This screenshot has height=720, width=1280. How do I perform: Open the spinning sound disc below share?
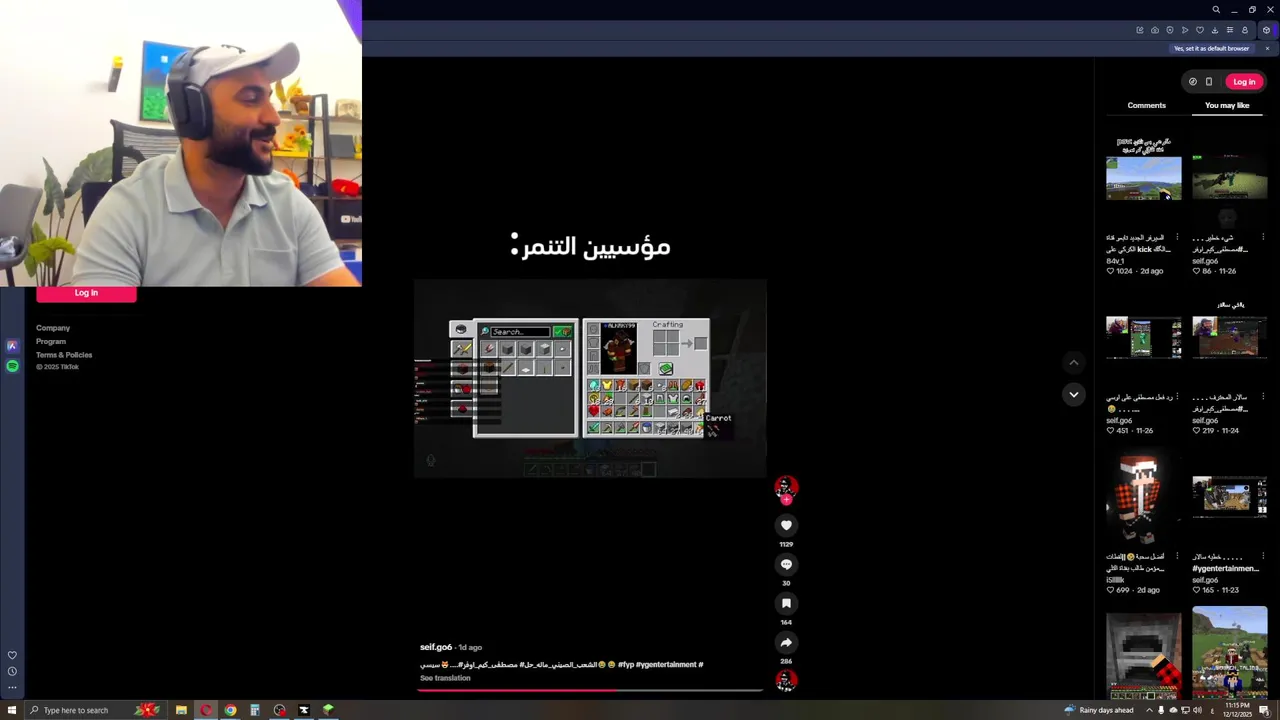pyautogui.click(x=786, y=680)
